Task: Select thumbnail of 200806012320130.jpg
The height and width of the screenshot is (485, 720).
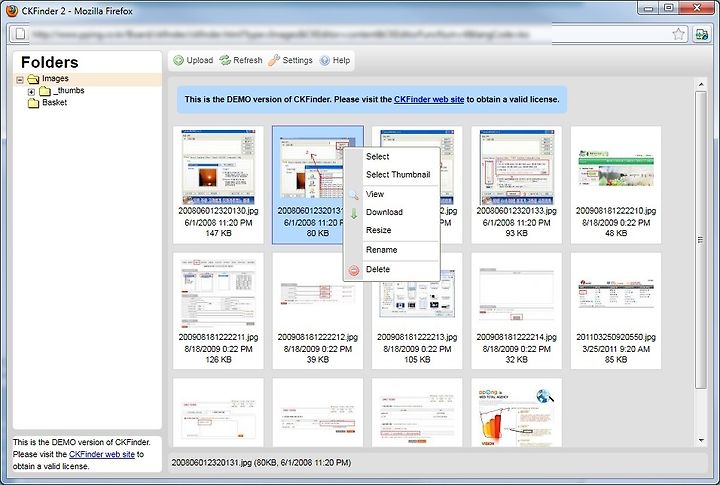Action: click(x=218, y=167)
